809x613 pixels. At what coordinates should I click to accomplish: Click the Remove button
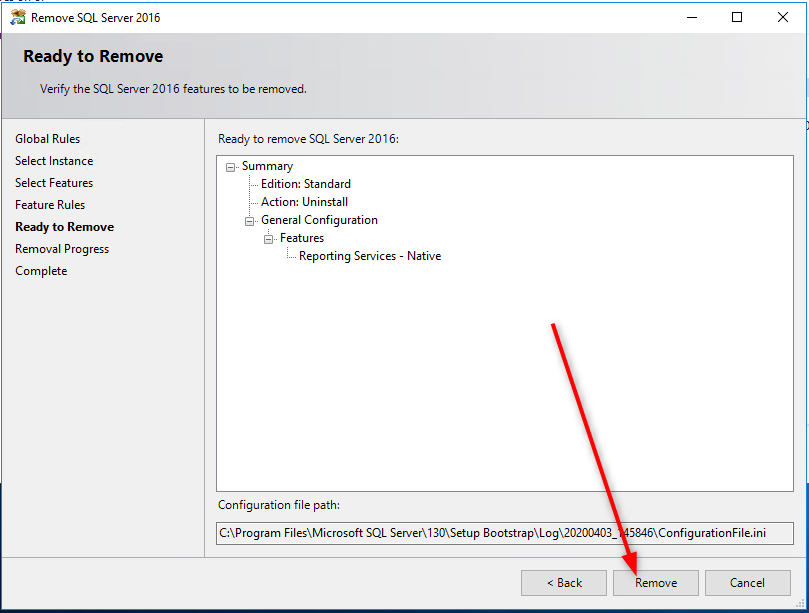tap(655, 582)
